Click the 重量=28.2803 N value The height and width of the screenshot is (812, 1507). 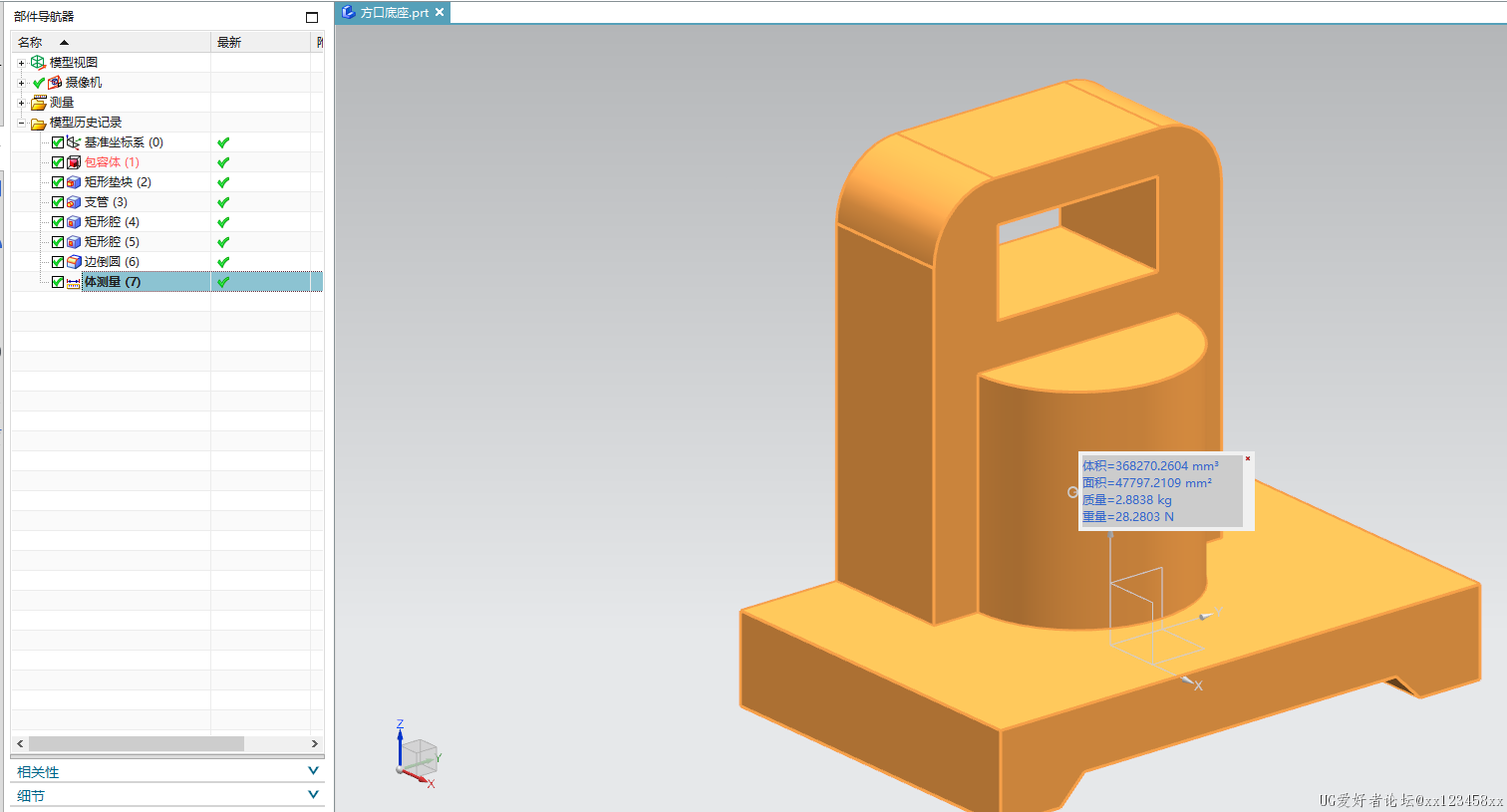coord(1128,516)
